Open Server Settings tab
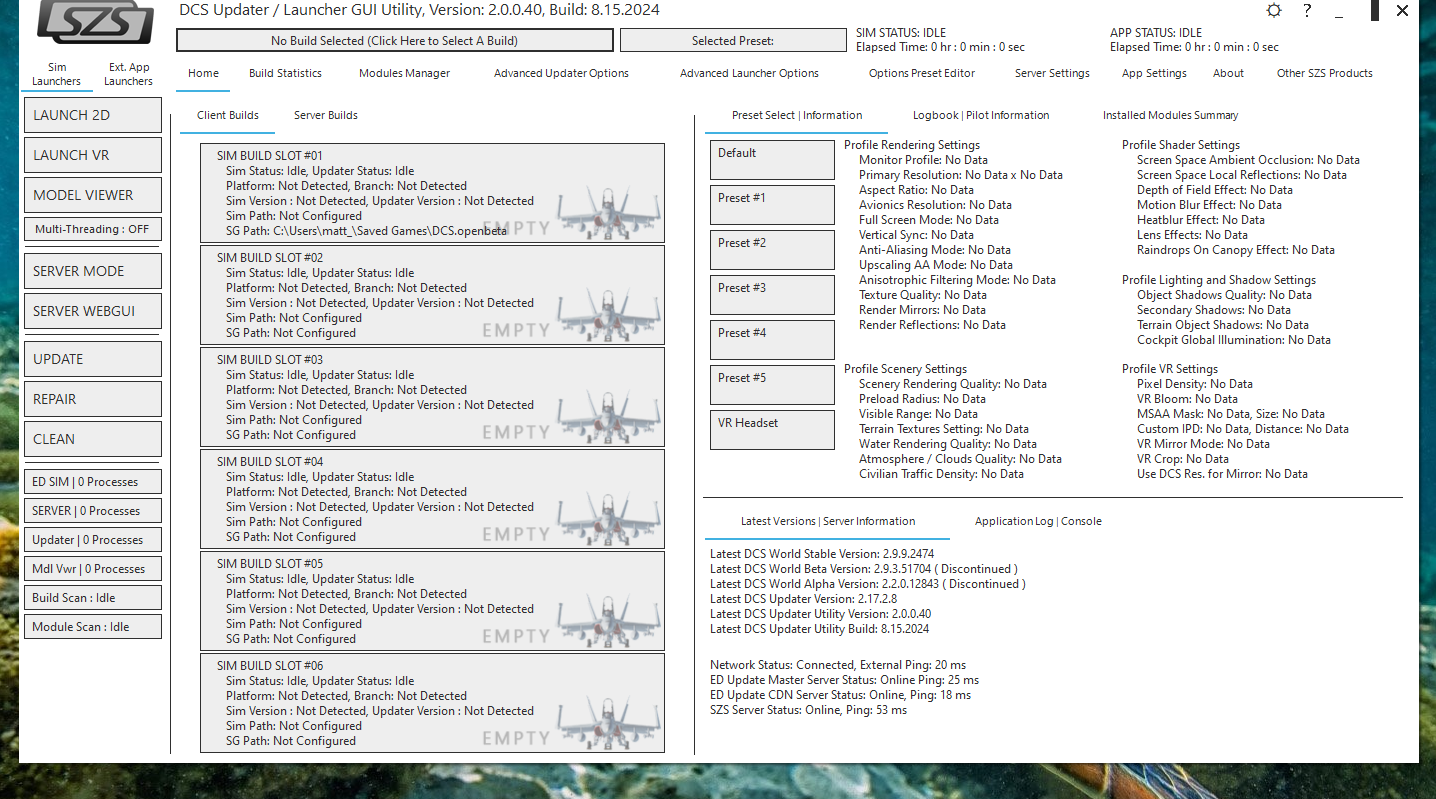Viewport: 1436px width, 799px height. point(1052,73)
